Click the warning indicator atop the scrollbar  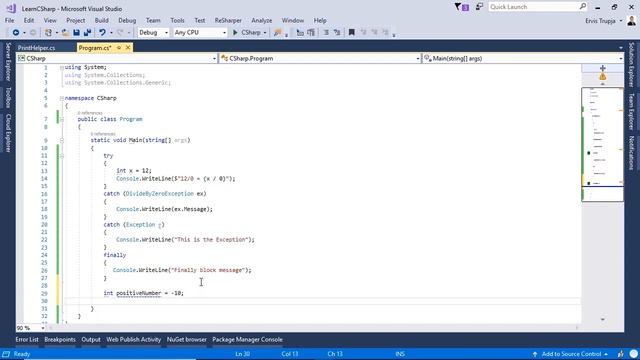602,77
